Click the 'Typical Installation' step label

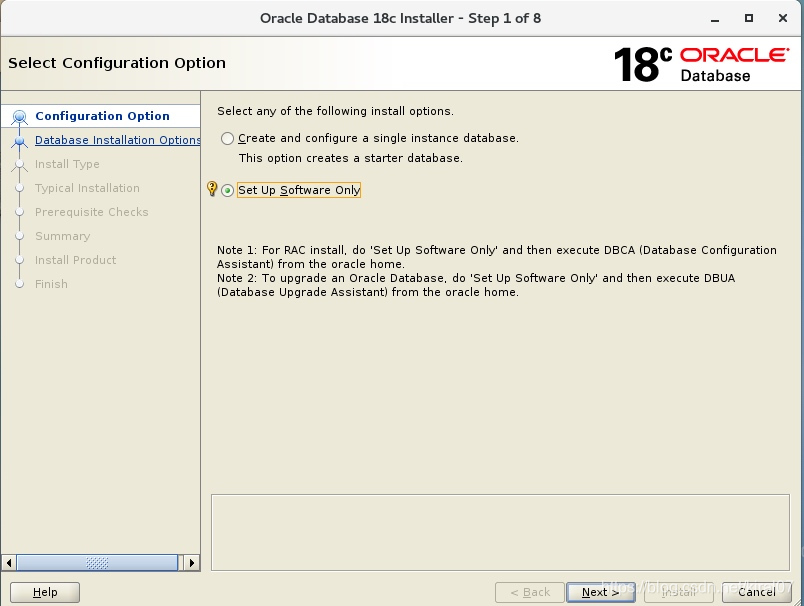click(x=87, y=188)
